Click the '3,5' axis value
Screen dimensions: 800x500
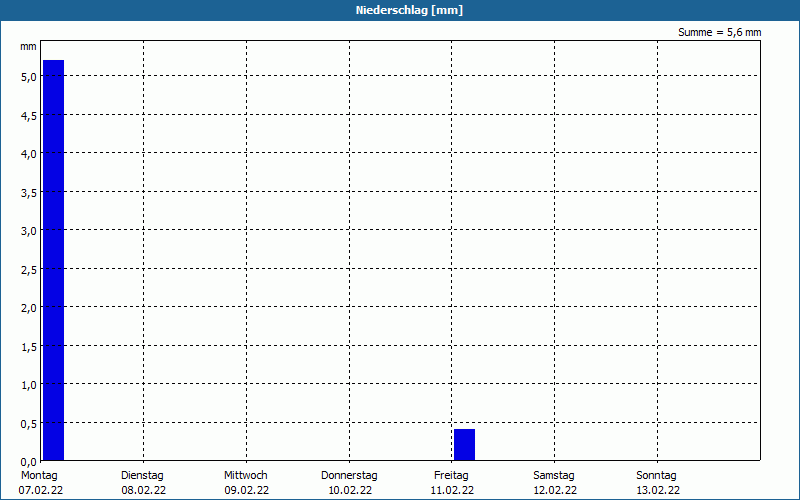[x=29, y=193]
